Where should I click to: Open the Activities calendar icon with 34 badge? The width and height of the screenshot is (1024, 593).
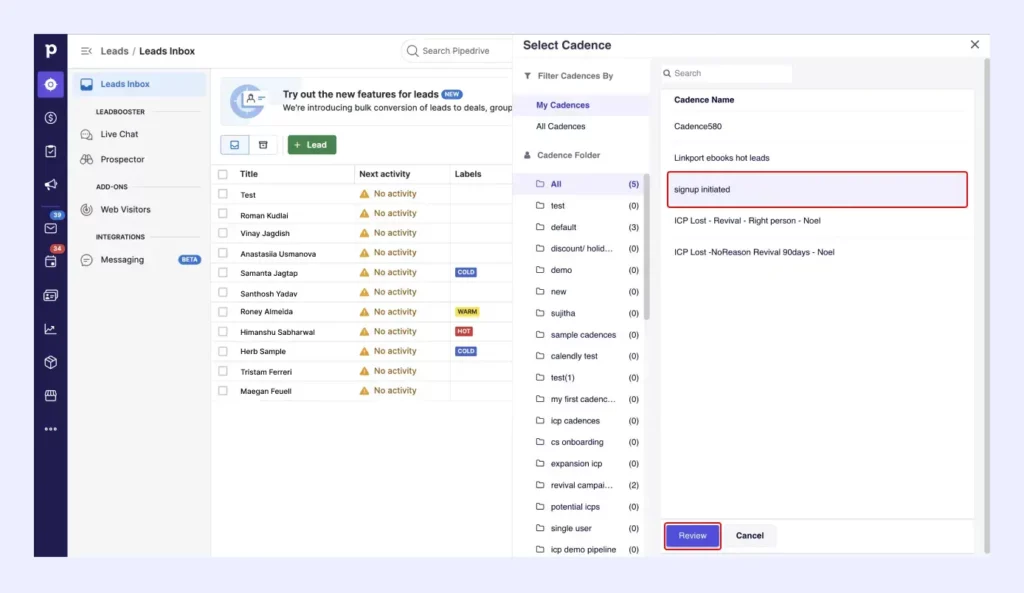pos(50,262)
